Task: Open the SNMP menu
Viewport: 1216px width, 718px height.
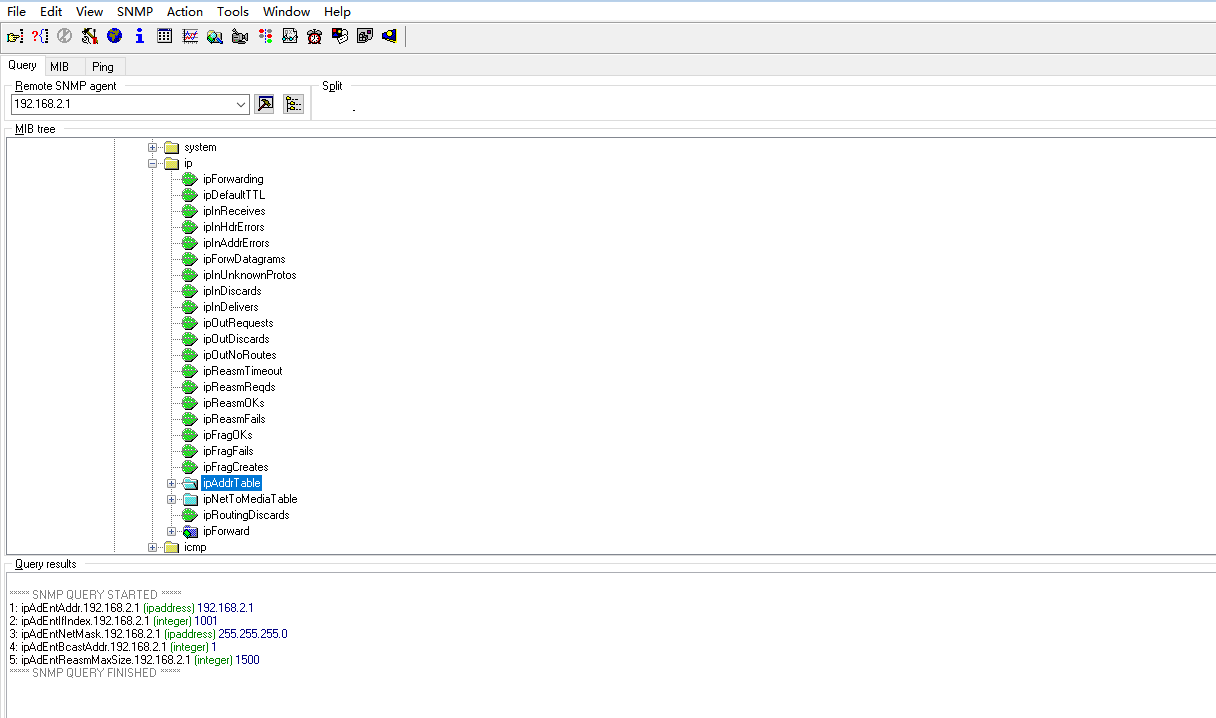Action: pyautogui.click(x=135, y=11)
